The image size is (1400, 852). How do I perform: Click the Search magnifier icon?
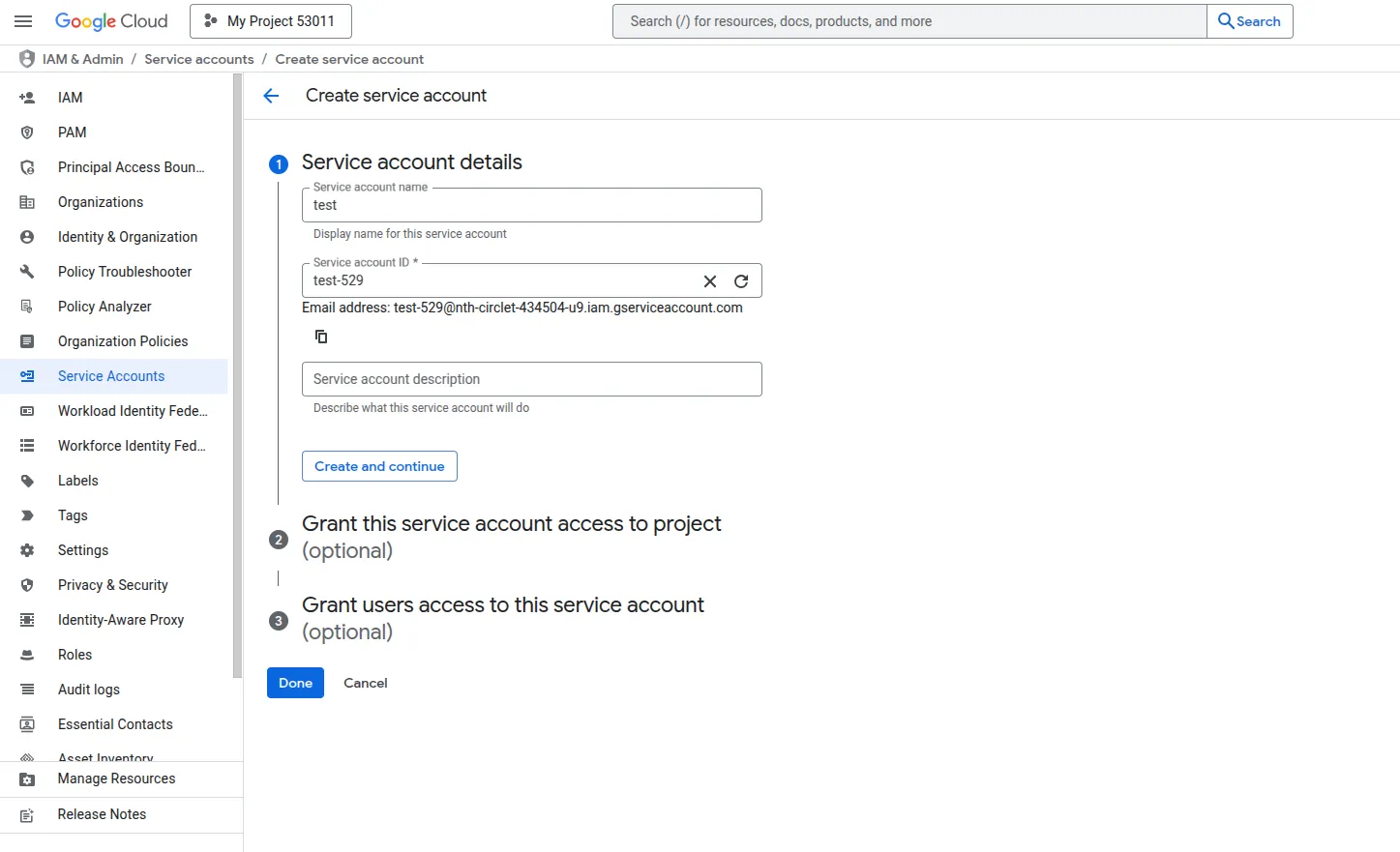1225,20
